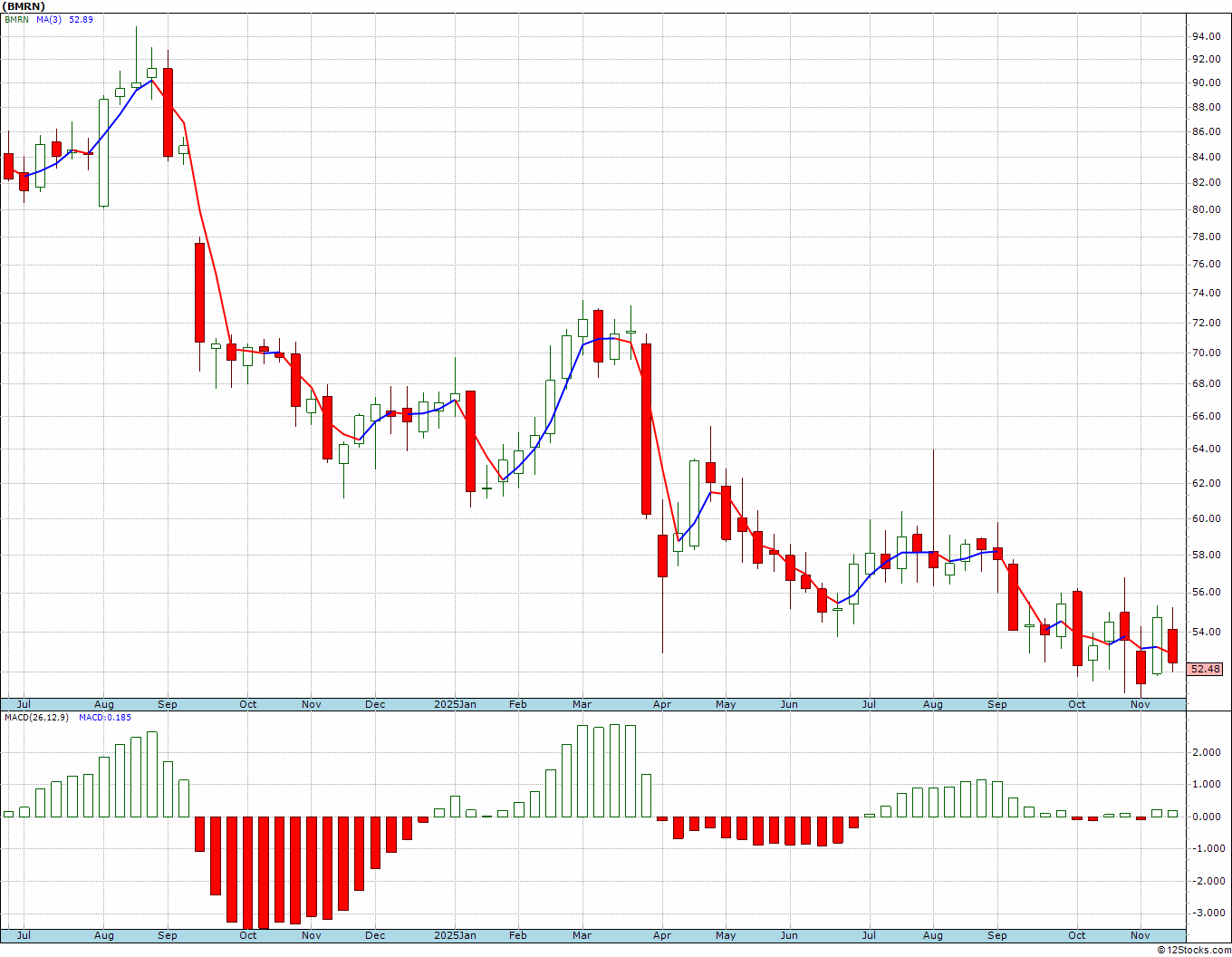Click 2025Jan on the MACD panel time axis

(x=455, y=935)
